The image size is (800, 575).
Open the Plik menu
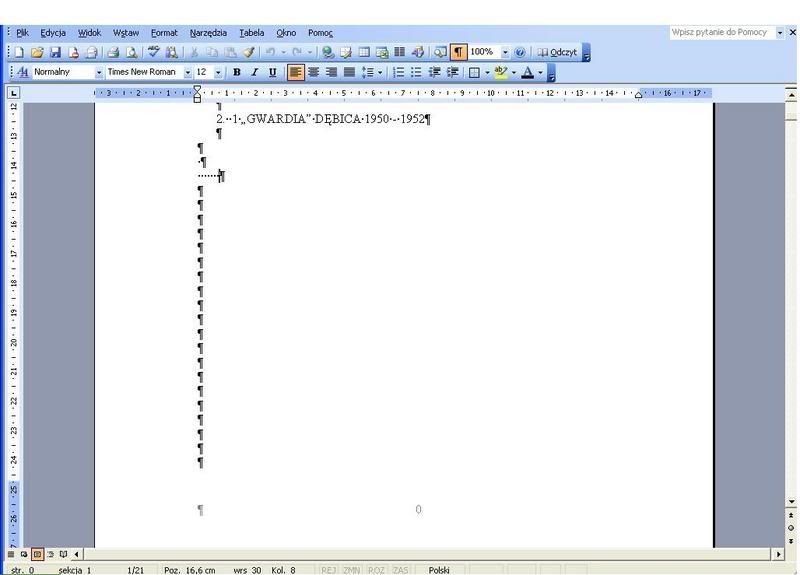coord(22,33)
